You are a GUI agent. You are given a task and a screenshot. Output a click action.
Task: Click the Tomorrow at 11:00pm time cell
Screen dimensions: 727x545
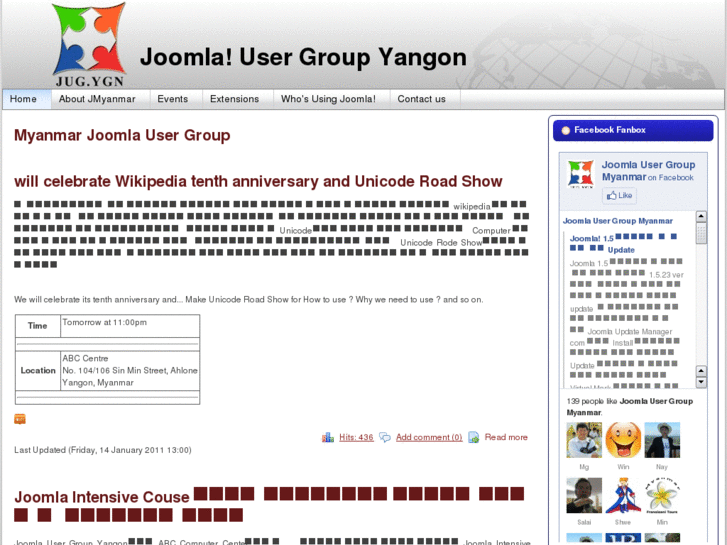click(130, 326)
